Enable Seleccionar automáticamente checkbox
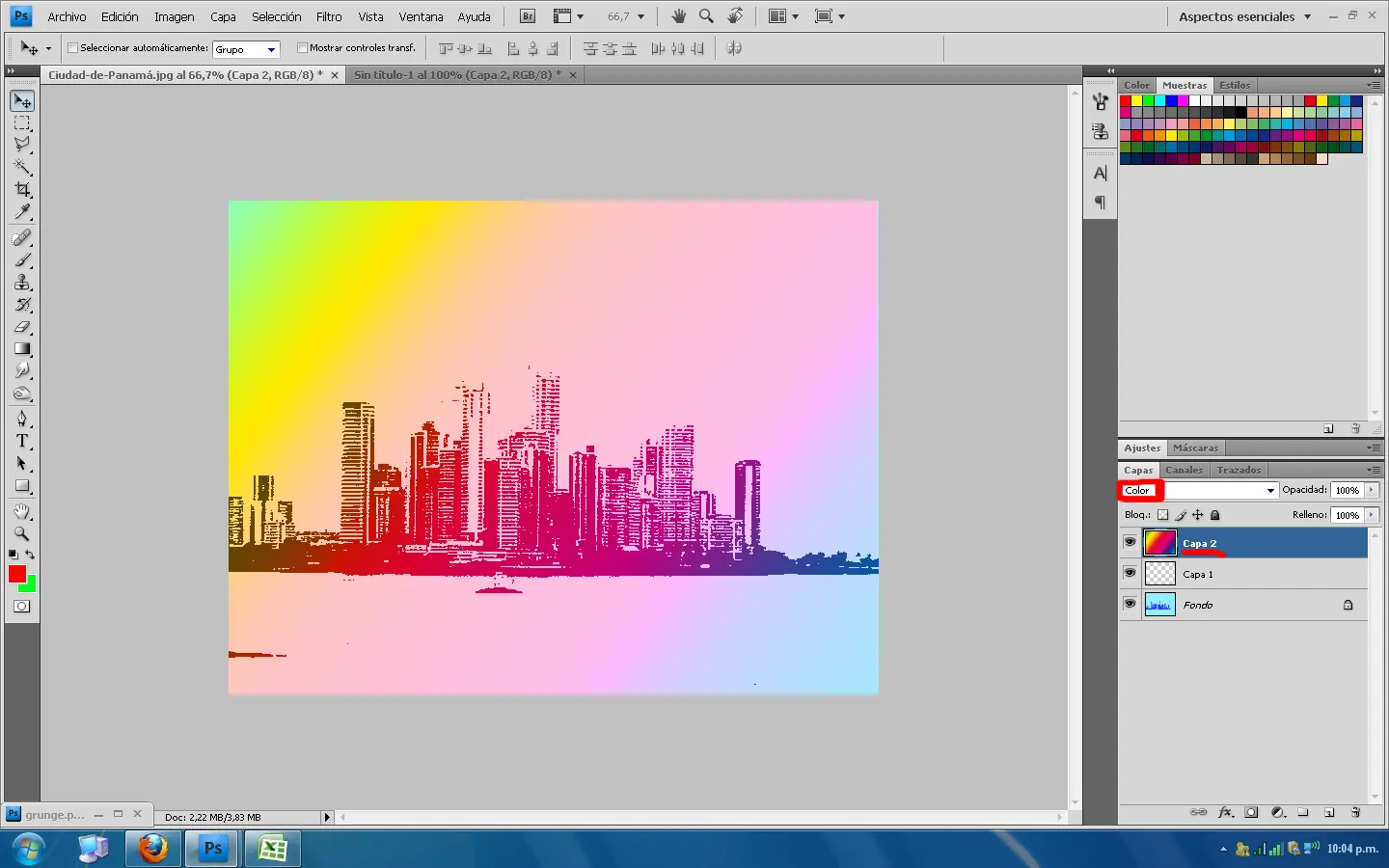 (72, 48)
